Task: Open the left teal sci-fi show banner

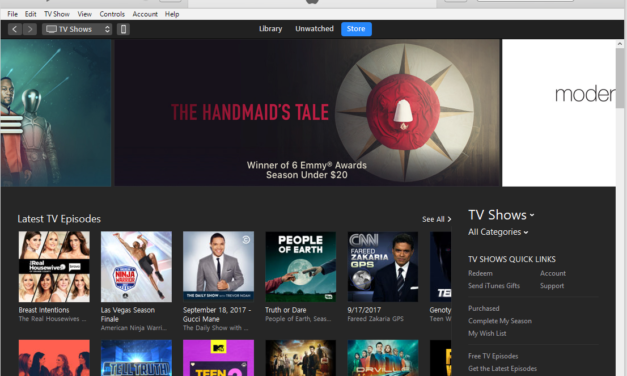Action: pyautogui.click(x=56, y=113)
